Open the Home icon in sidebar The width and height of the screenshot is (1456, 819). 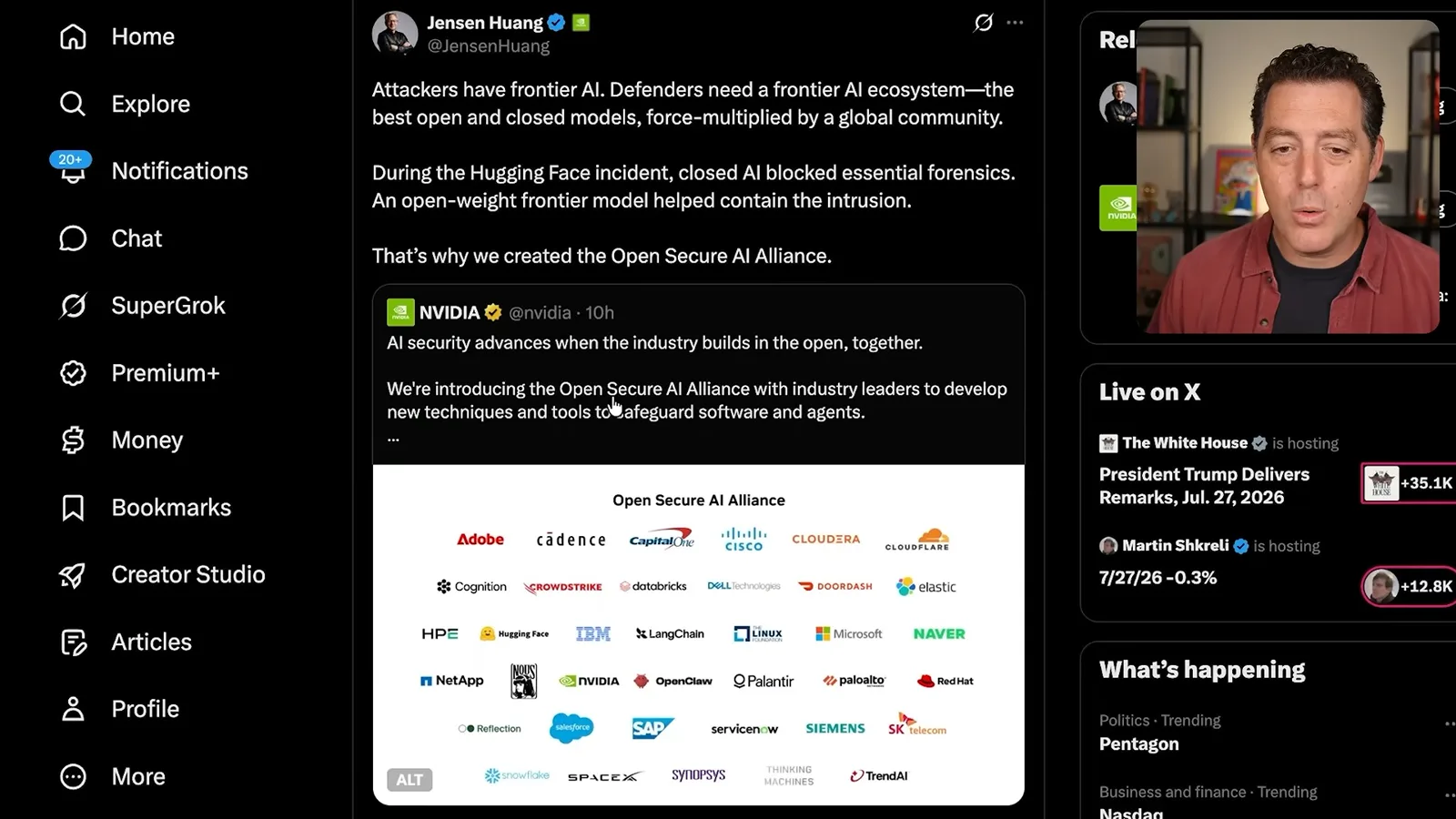pos(73,36)
